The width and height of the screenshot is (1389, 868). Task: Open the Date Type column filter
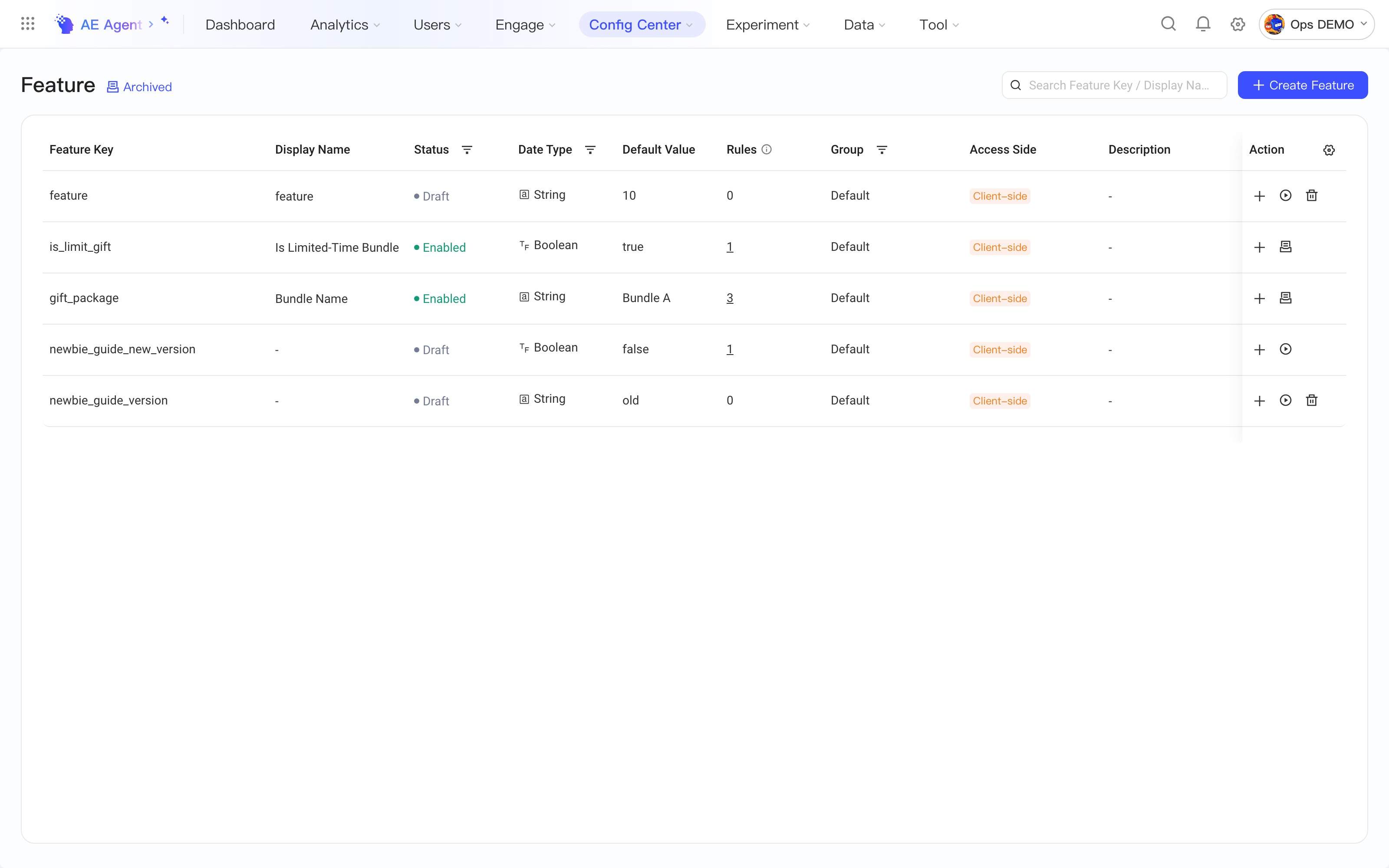coord(590,150)
